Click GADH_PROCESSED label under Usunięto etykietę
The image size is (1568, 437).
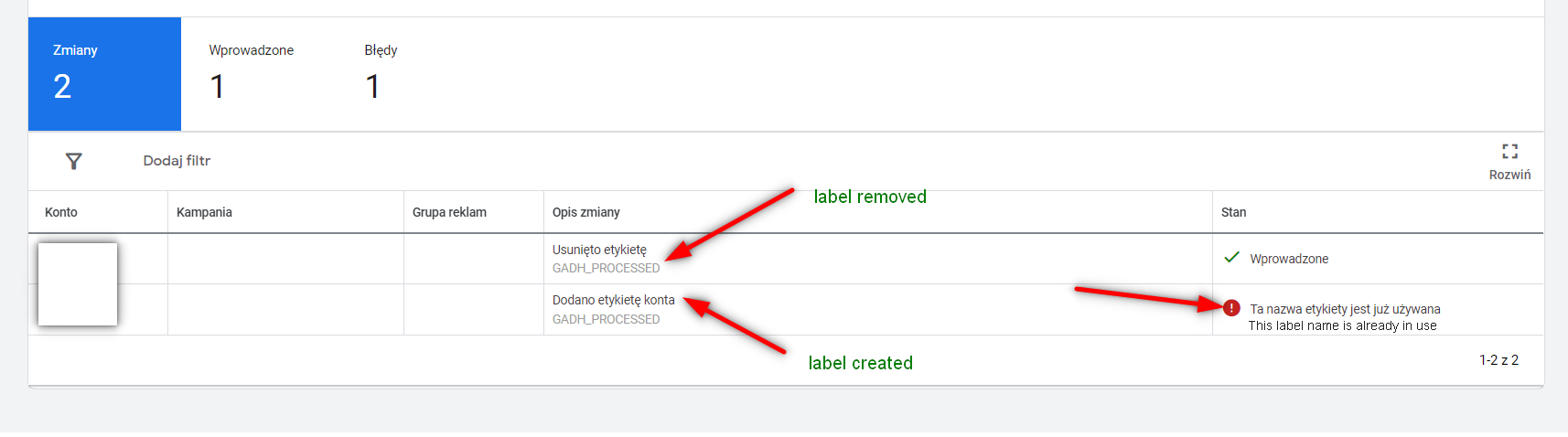click(x=606, y=268)
